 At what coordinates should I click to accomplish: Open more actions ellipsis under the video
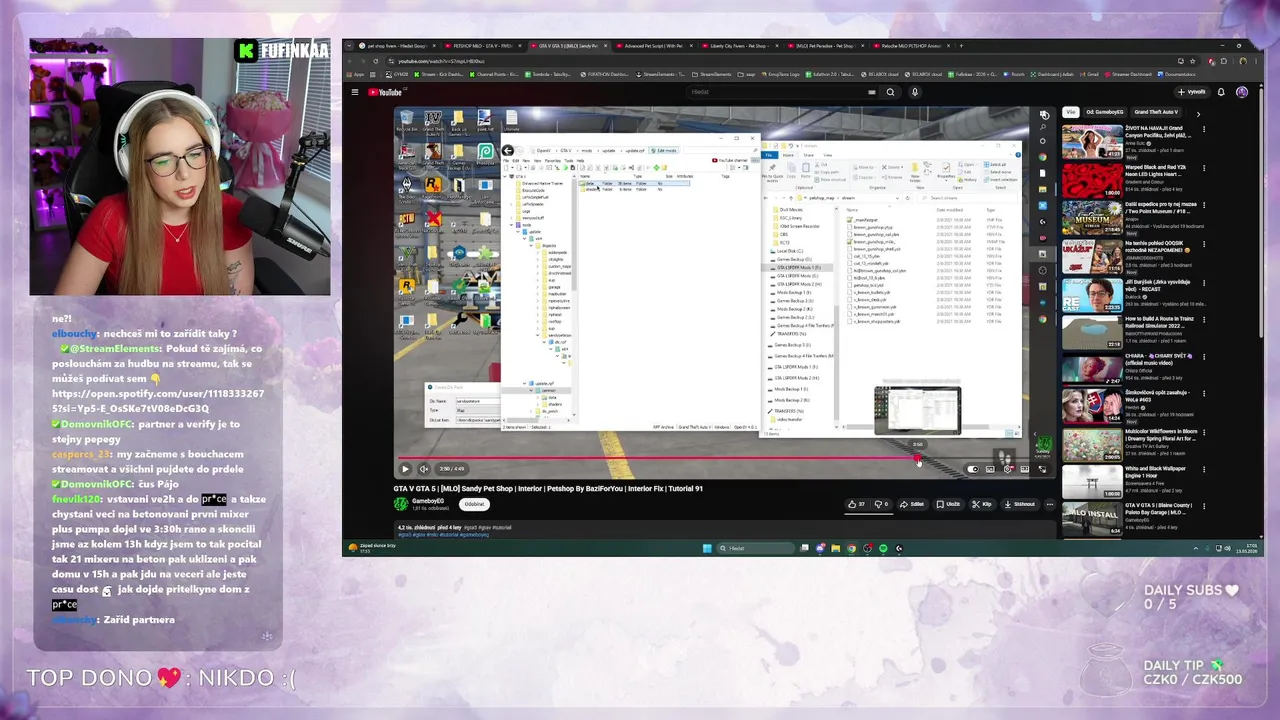1049,504
